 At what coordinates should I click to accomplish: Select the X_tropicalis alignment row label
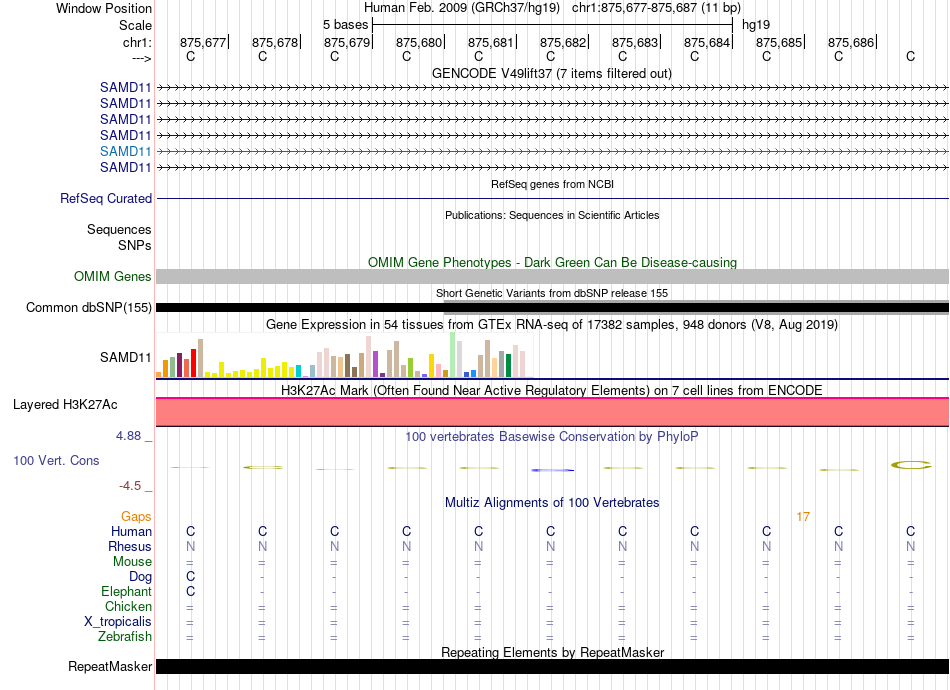coord(118,622)
